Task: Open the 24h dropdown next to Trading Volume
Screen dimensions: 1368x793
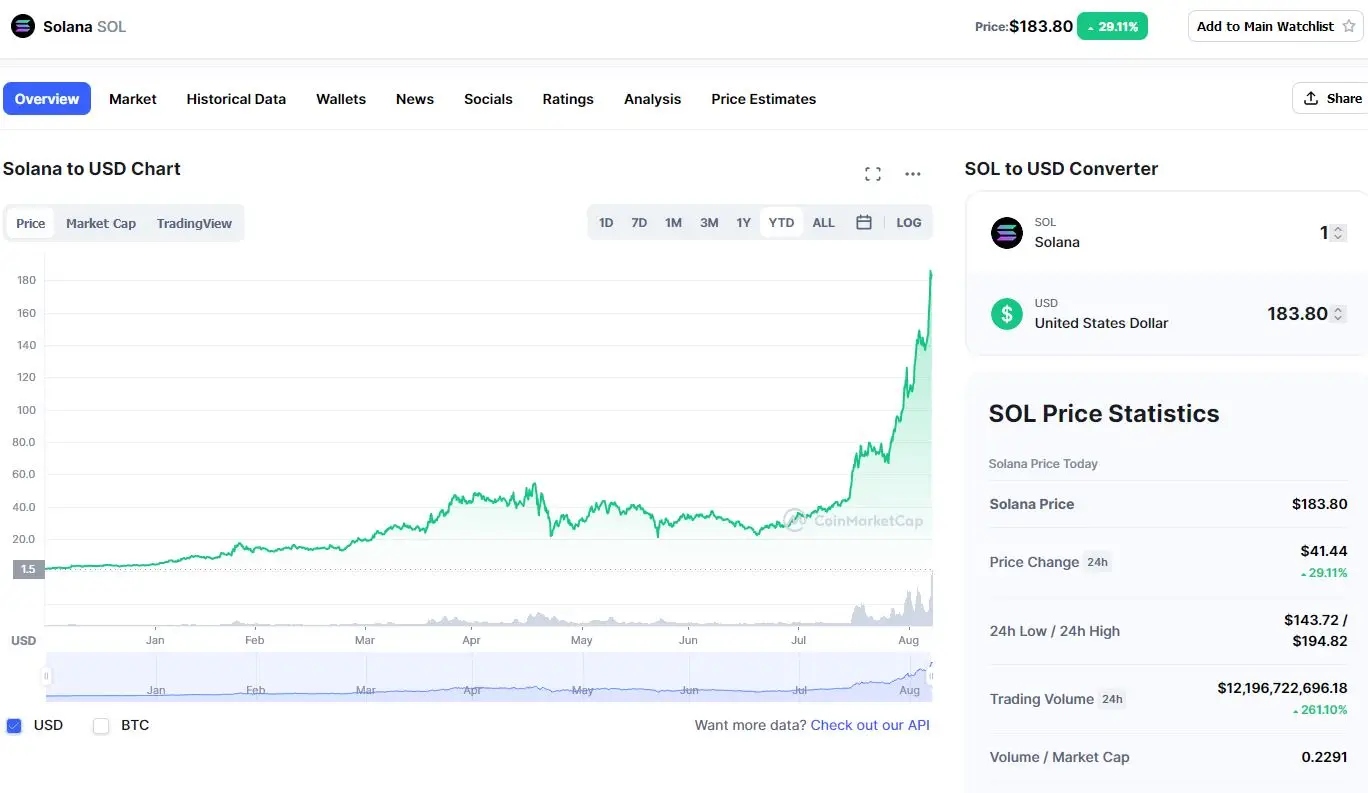Action: pyautogui.click(x=1112, y=699)
